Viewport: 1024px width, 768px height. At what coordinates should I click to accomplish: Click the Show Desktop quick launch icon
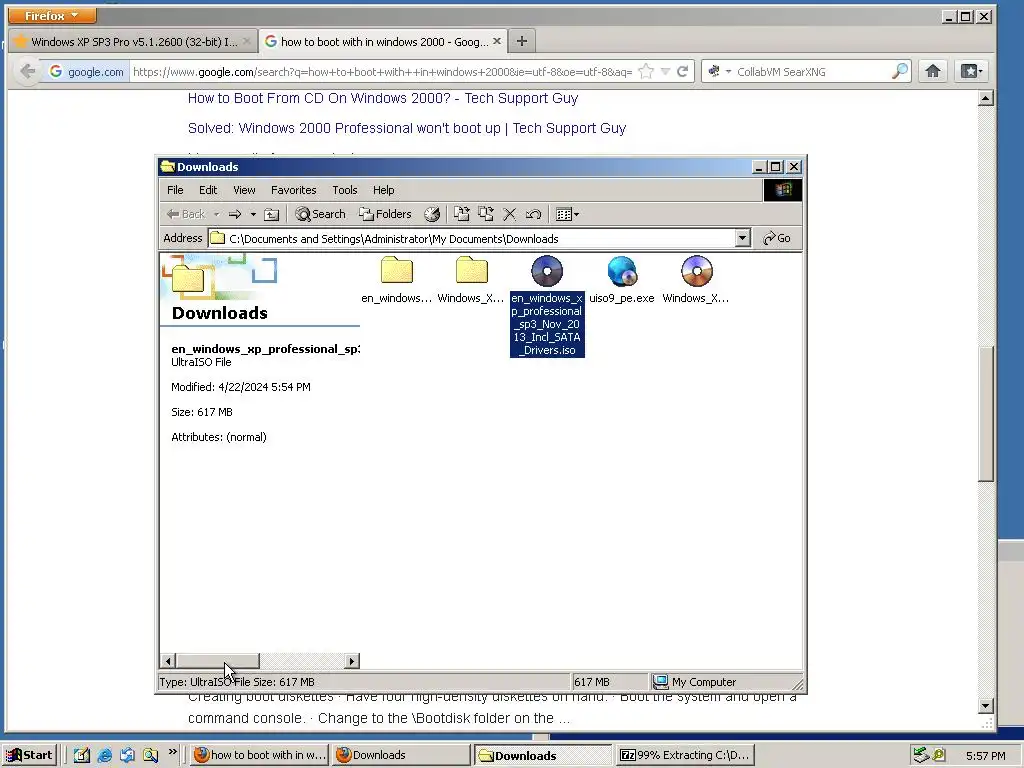(82, 755)
